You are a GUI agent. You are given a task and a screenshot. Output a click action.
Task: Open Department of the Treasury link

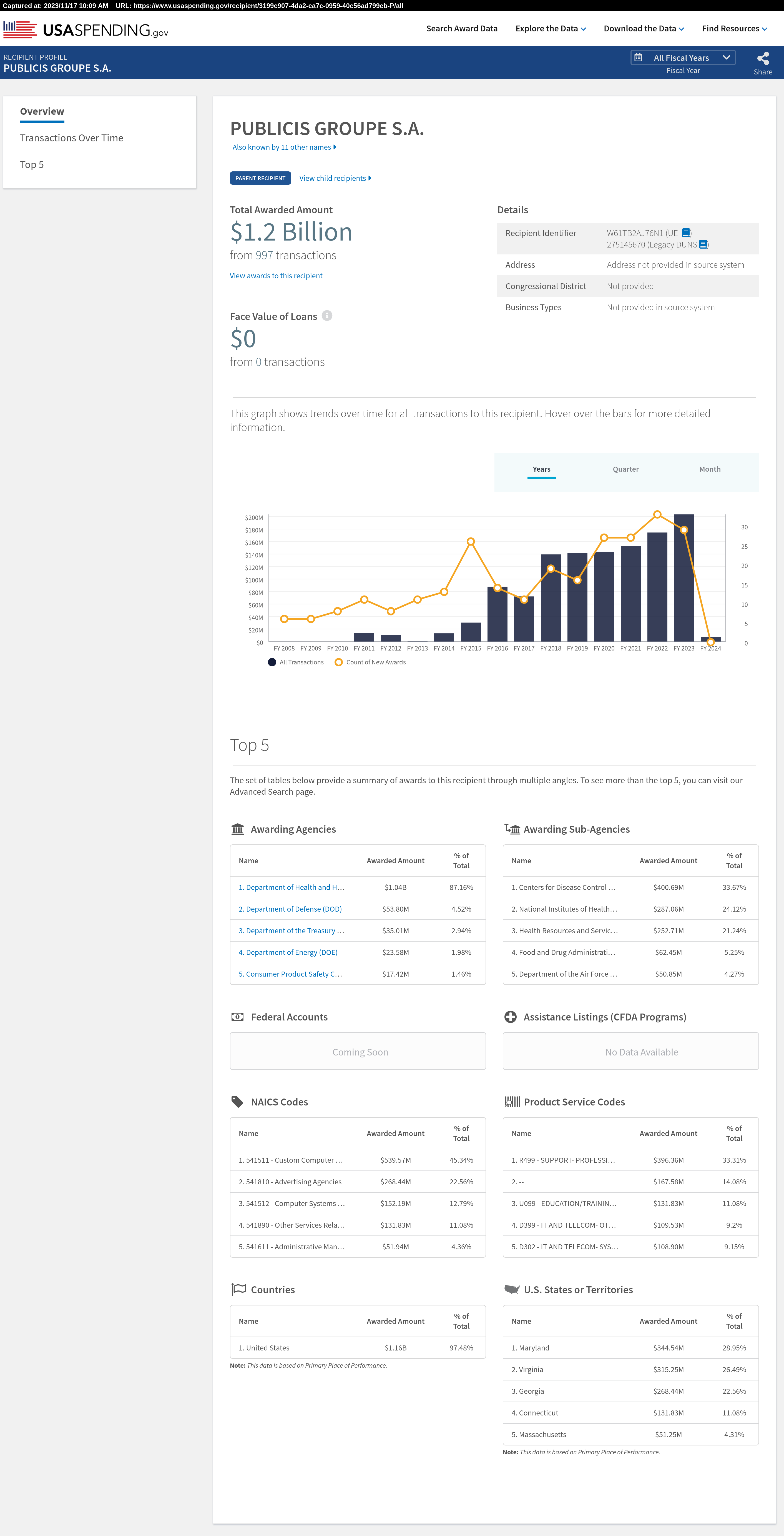point(292,931)
